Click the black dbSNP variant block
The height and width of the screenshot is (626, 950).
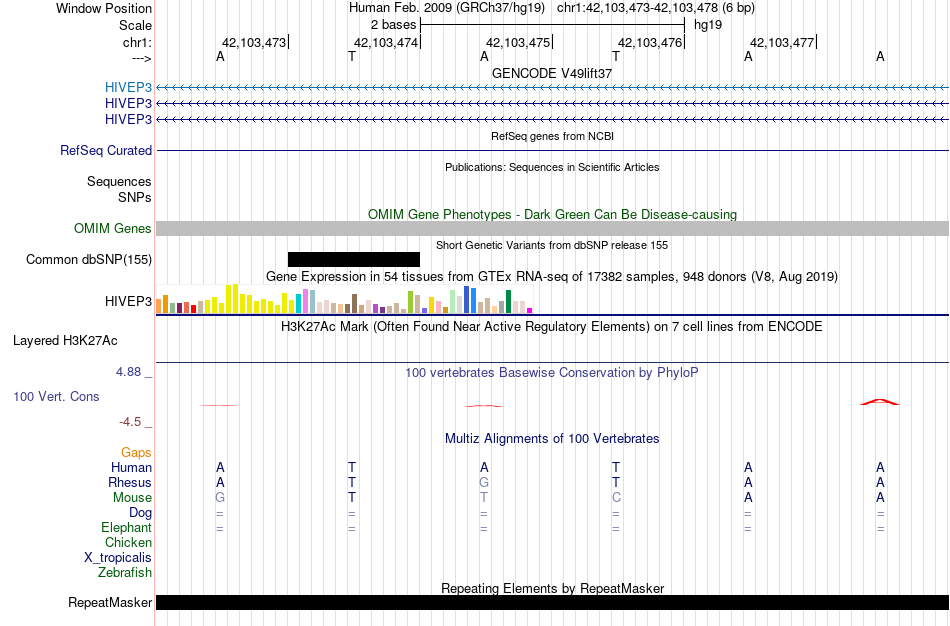pyautogui.click(x=354, y=259)
